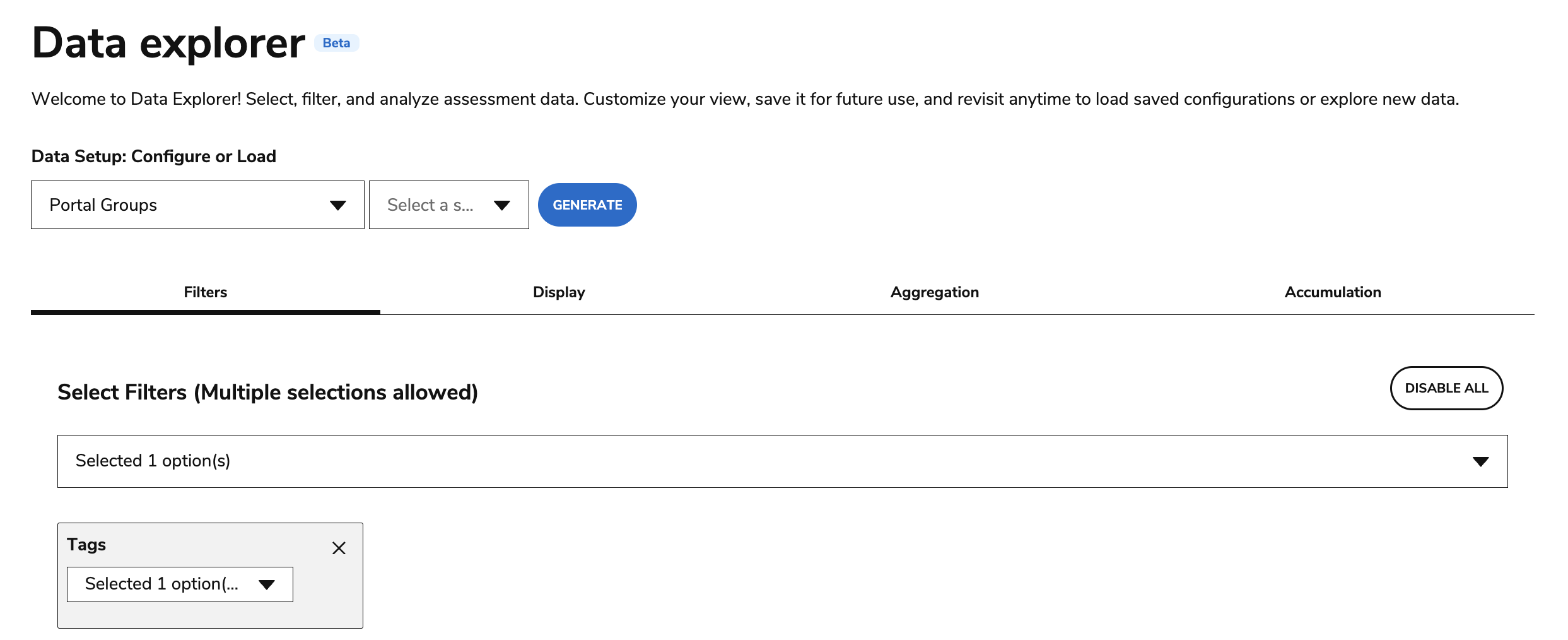This screenshot has width=1568, height=640.
Task: Click the 'Tags' filter card title
Action: [x=86, y=545]
